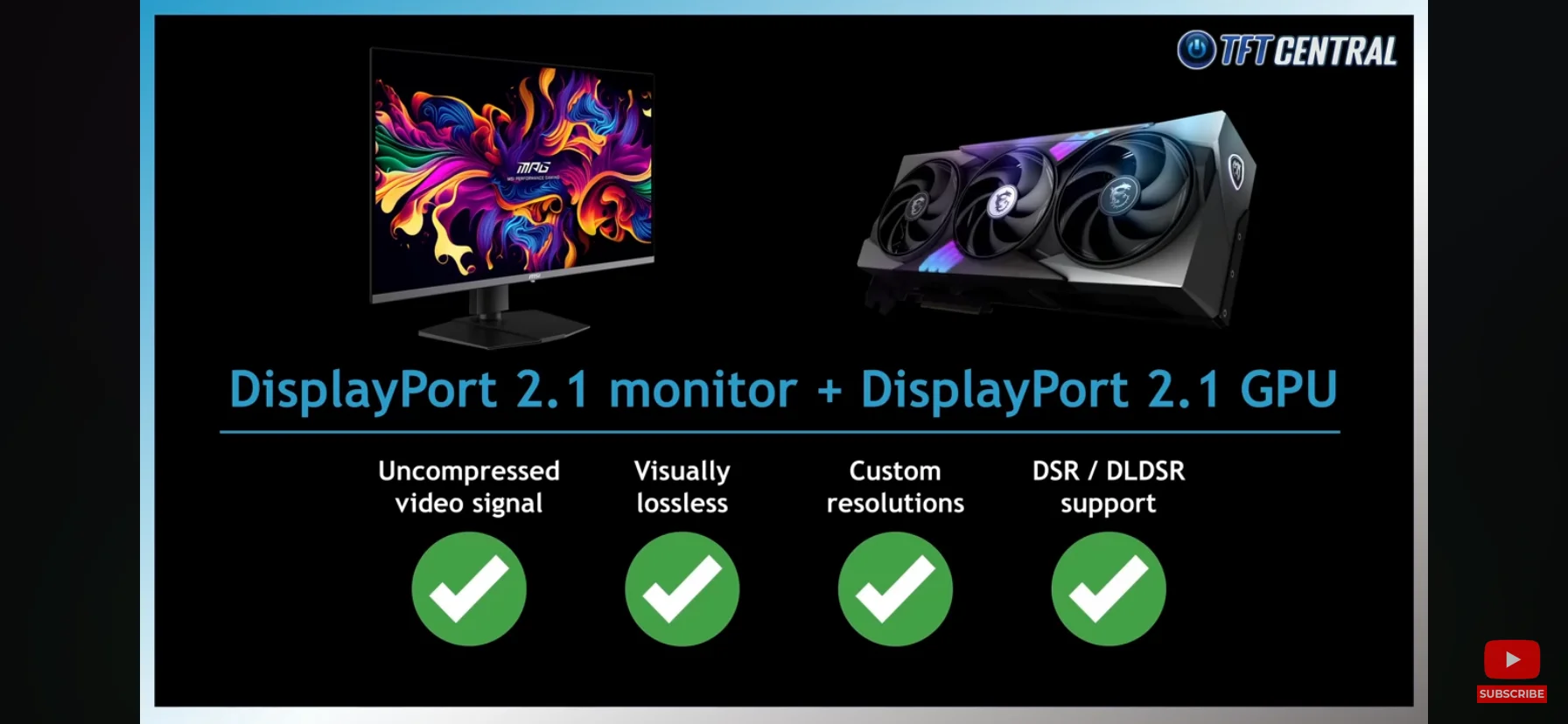
Task: Click the monitor stand base
Action: (505, 331)
